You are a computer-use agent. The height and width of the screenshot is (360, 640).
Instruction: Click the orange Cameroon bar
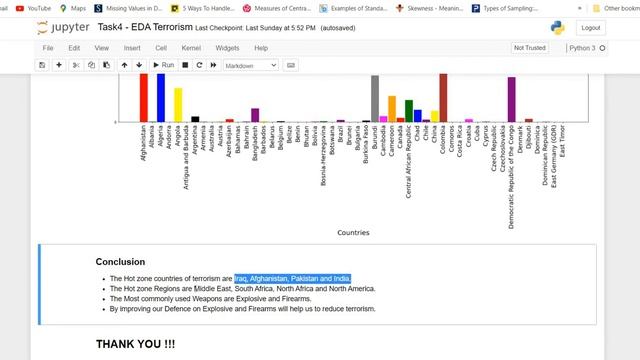point(392,109)
